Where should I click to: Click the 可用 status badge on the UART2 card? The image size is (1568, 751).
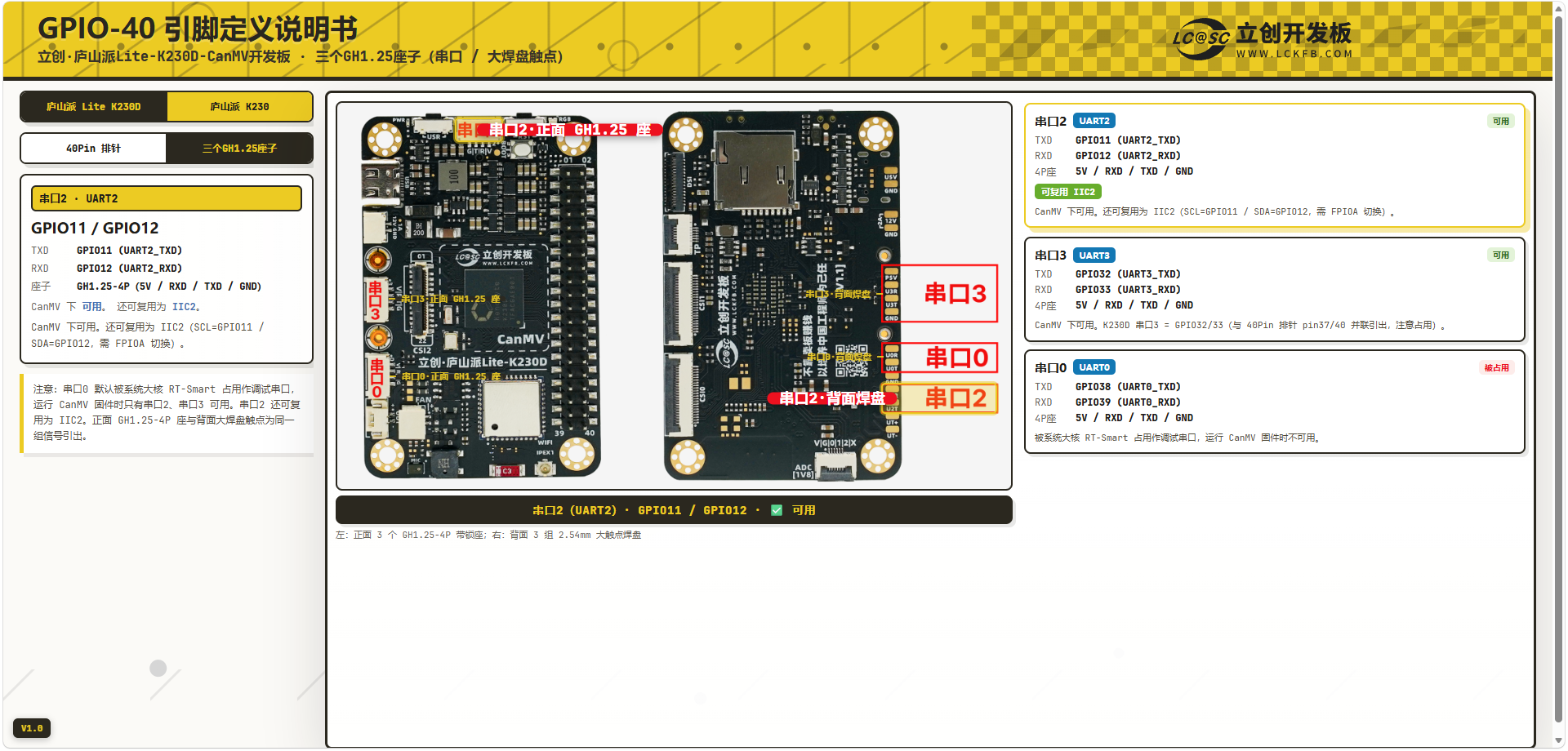coord(1501,121)
